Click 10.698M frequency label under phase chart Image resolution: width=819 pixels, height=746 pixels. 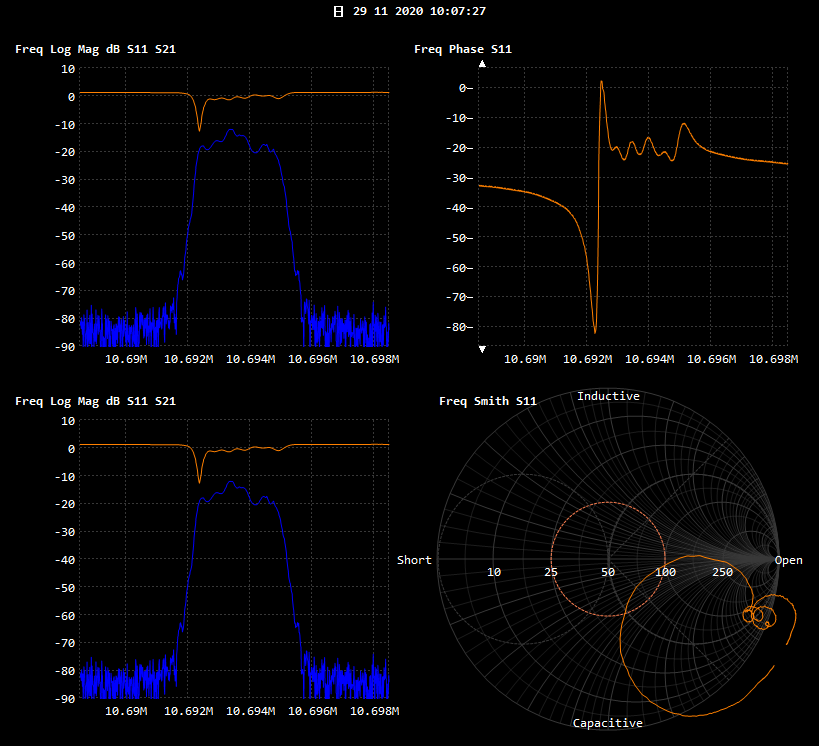pos(774,359)
